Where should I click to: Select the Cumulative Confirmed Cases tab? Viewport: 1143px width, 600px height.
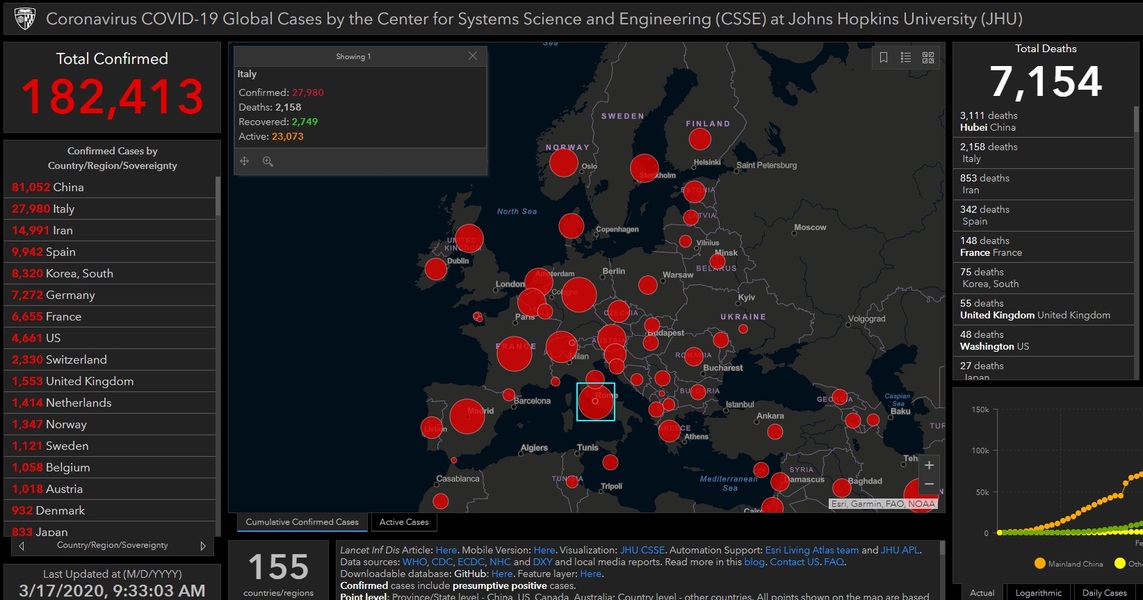pyautogui.click(x=302, y=522)
